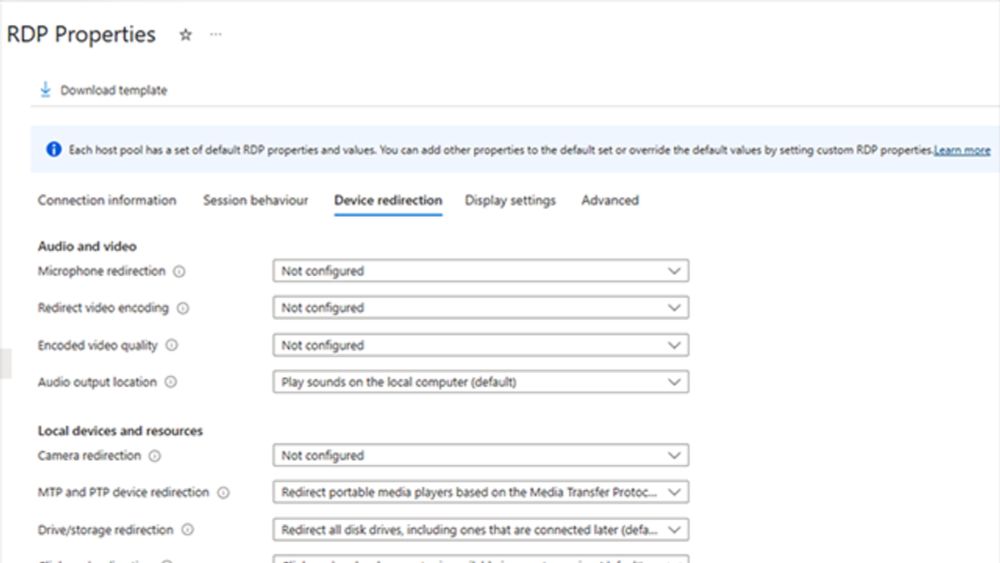This screenshot has height=563, width=1000.
Task: Open the Camera redirection dropdown
Action: [481, 455]
